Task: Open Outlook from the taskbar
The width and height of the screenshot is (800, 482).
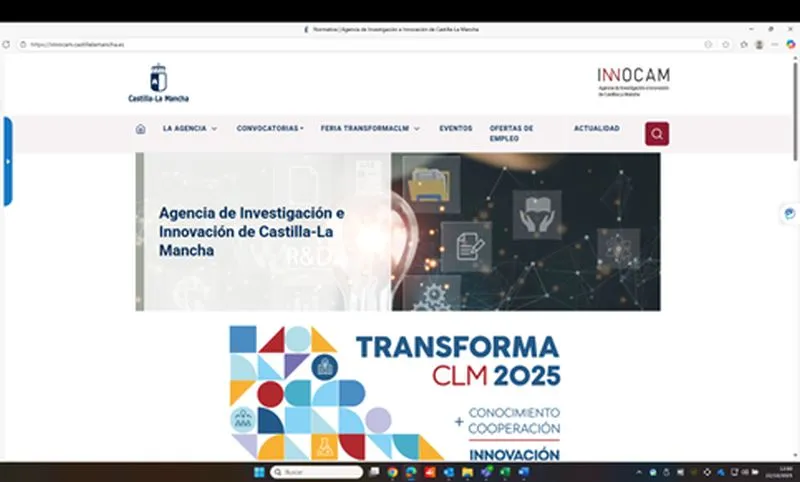Action: tap(449, 472)
